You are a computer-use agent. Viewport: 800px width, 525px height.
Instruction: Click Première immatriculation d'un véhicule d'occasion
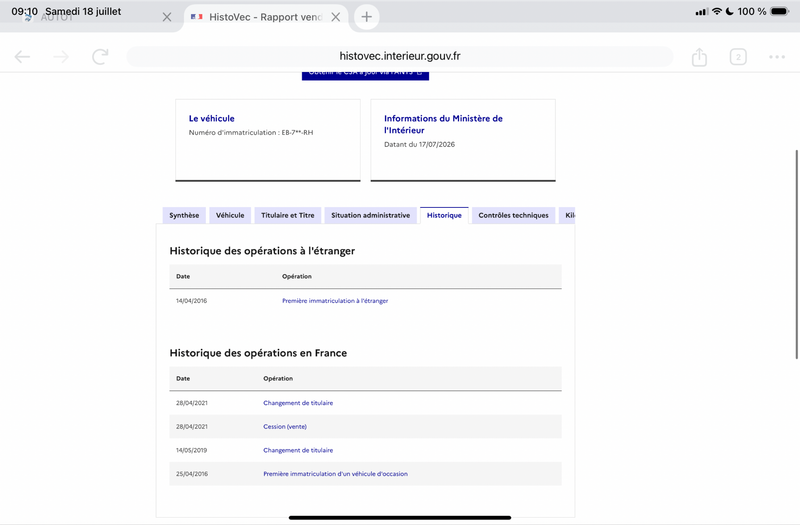(335, 474)
